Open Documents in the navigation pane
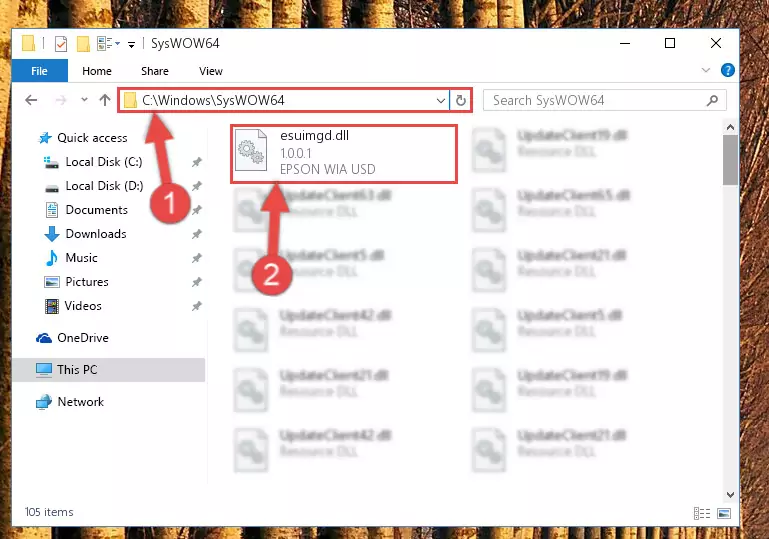Screen dimensions: 769x539 coord(96,210)
